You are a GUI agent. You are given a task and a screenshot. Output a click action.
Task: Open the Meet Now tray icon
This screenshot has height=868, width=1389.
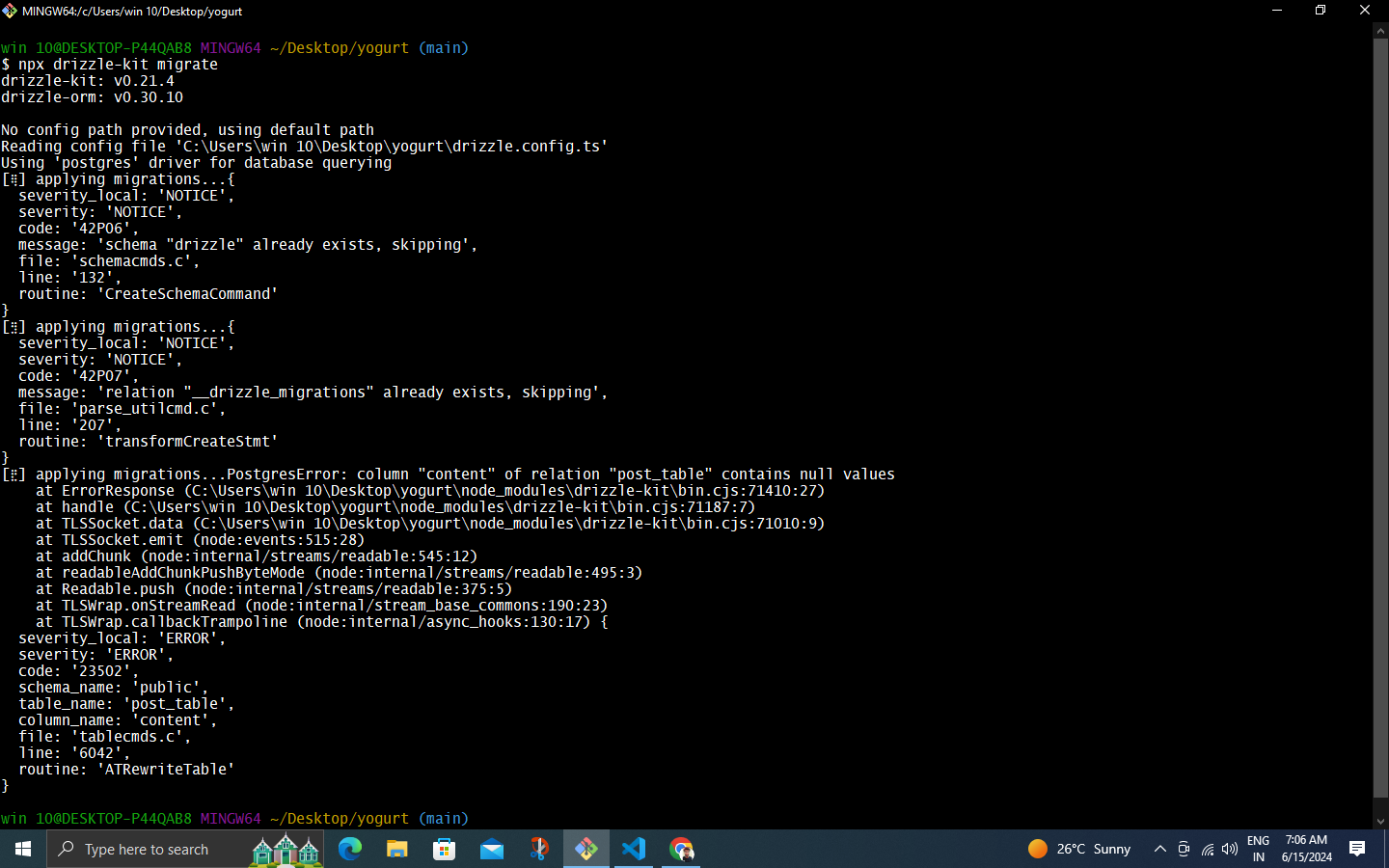(x=1184, y=849)
